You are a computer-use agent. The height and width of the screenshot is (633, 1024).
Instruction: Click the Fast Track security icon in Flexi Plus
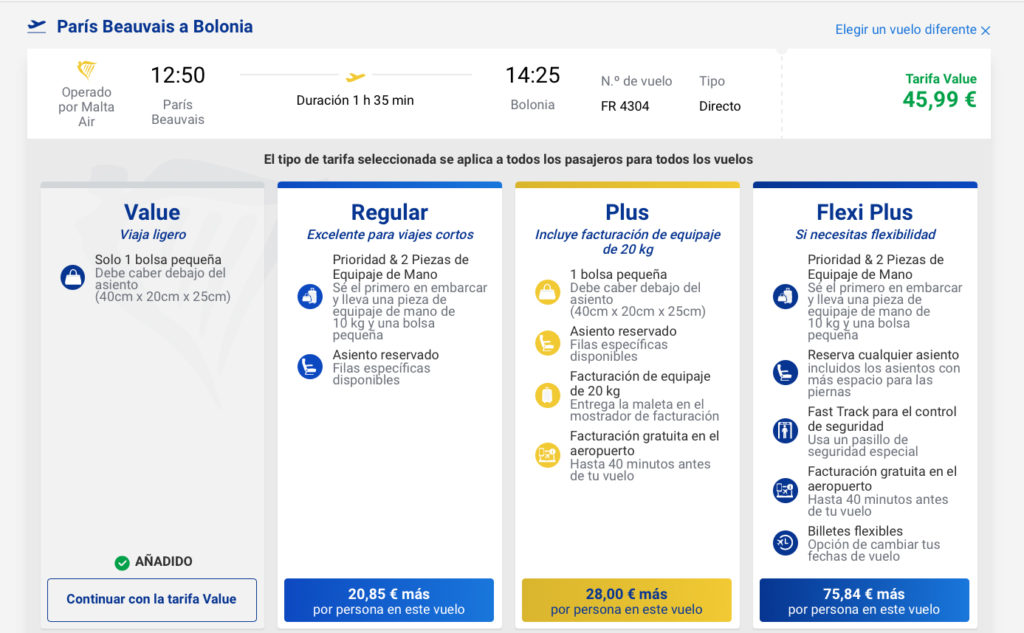click(x=785, y=430)
